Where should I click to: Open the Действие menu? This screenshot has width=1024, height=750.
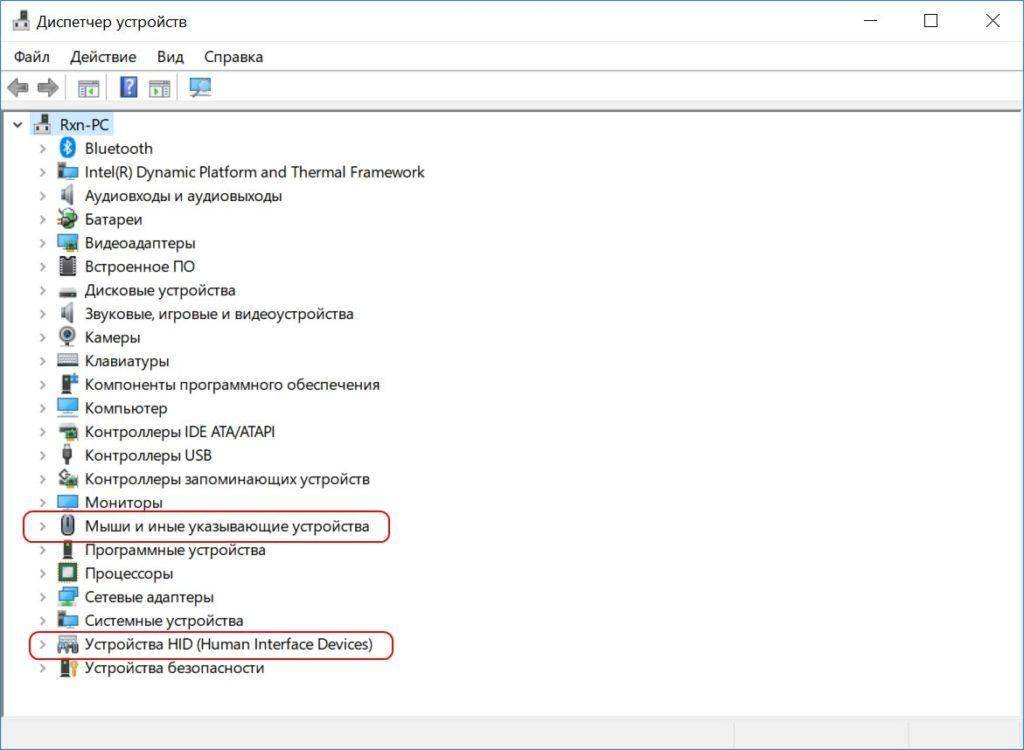tap(103, 57)
